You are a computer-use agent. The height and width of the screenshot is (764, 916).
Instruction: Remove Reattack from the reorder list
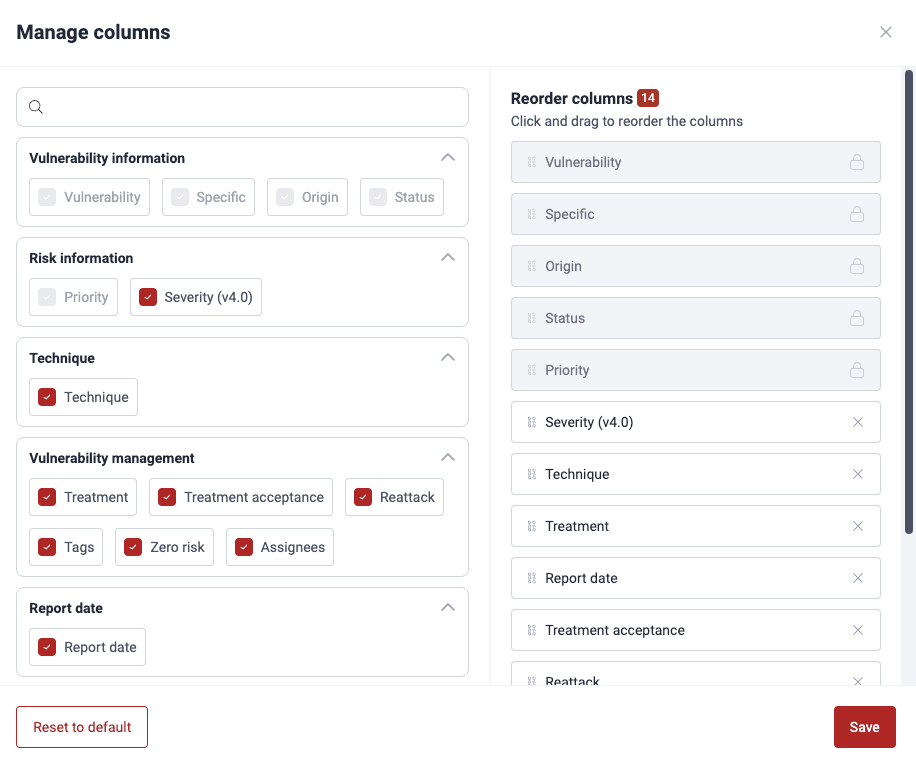(x=857, y=680)
